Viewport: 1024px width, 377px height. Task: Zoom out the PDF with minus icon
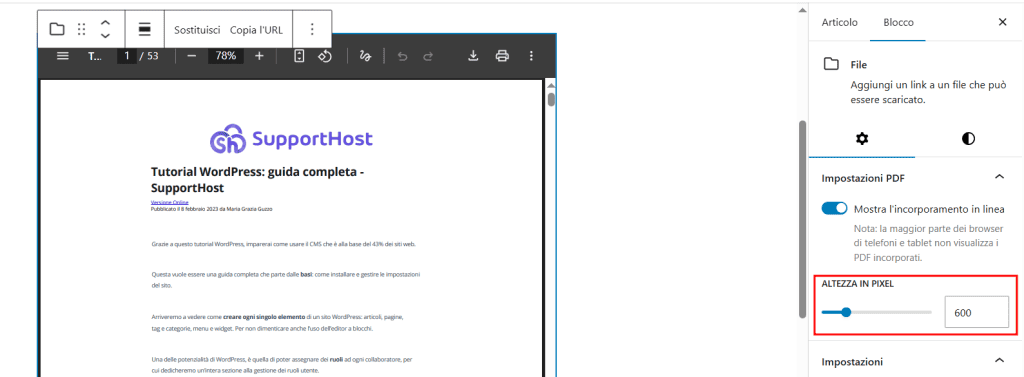pos(191,56)
